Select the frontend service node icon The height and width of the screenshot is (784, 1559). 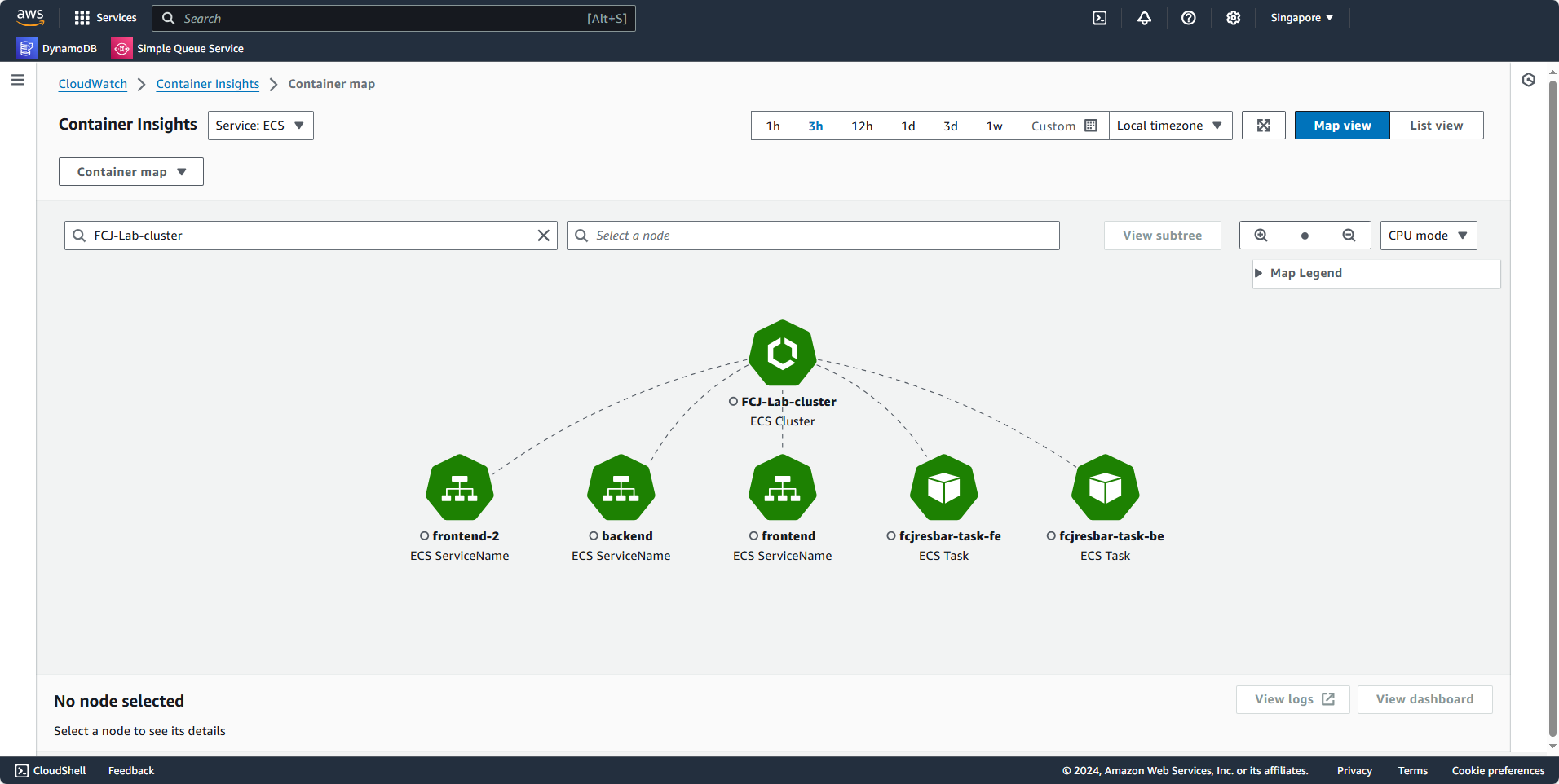click(783, 487)
